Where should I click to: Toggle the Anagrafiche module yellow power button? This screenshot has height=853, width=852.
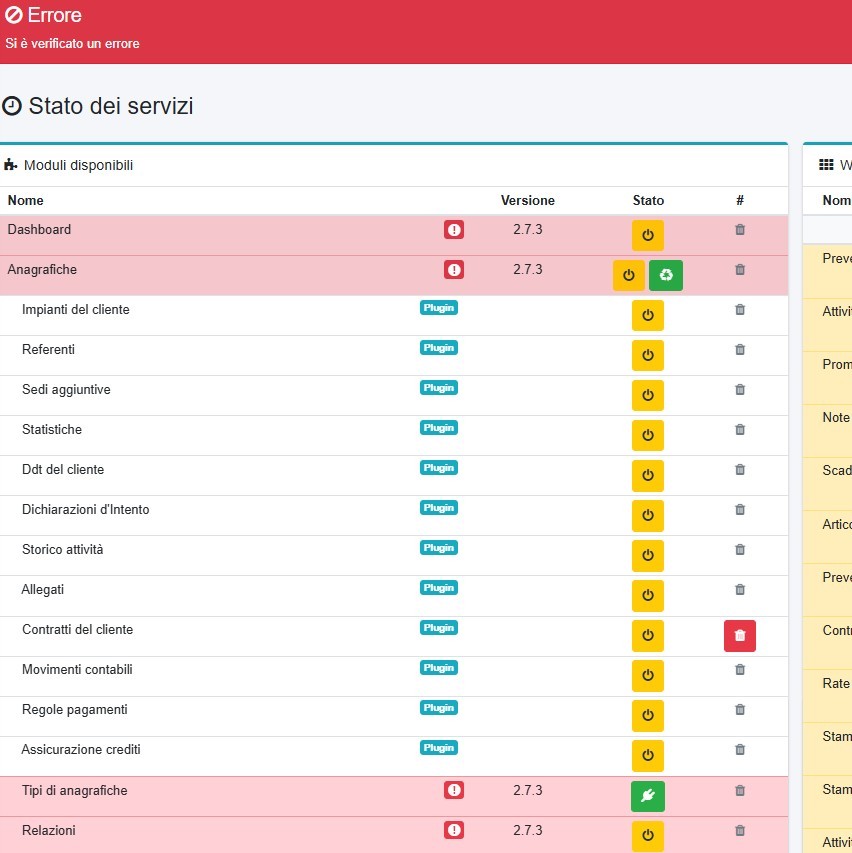(x=628, y=275)
